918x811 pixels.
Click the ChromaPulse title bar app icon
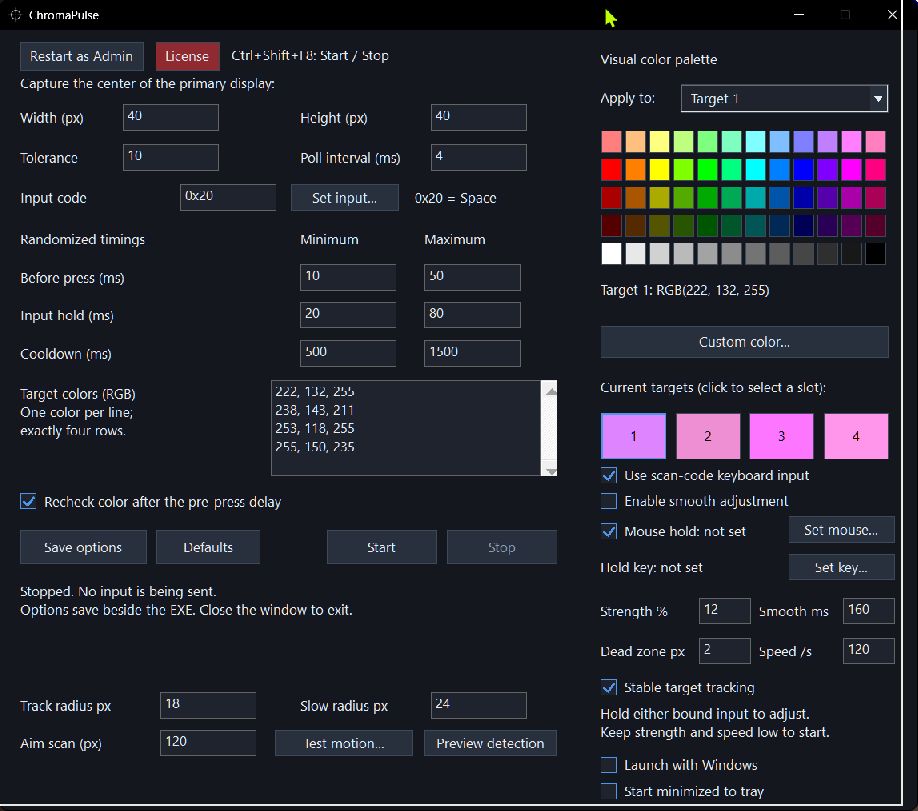[x=16, y=15]
